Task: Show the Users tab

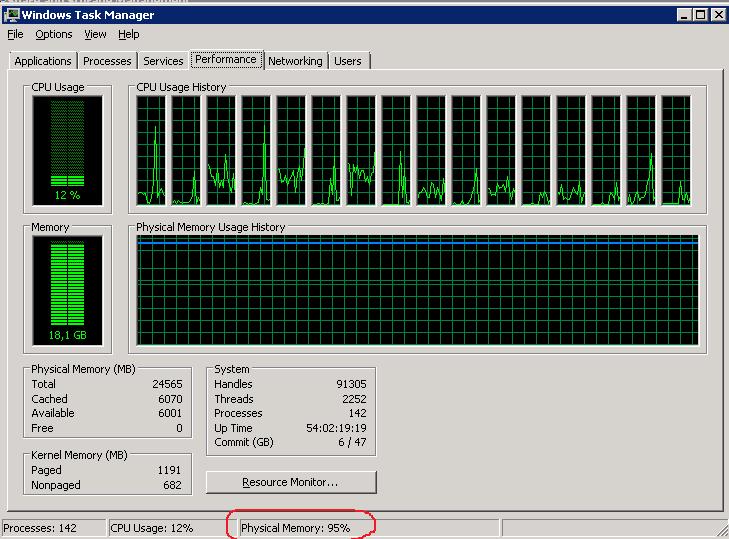Action: pos(347,61)
